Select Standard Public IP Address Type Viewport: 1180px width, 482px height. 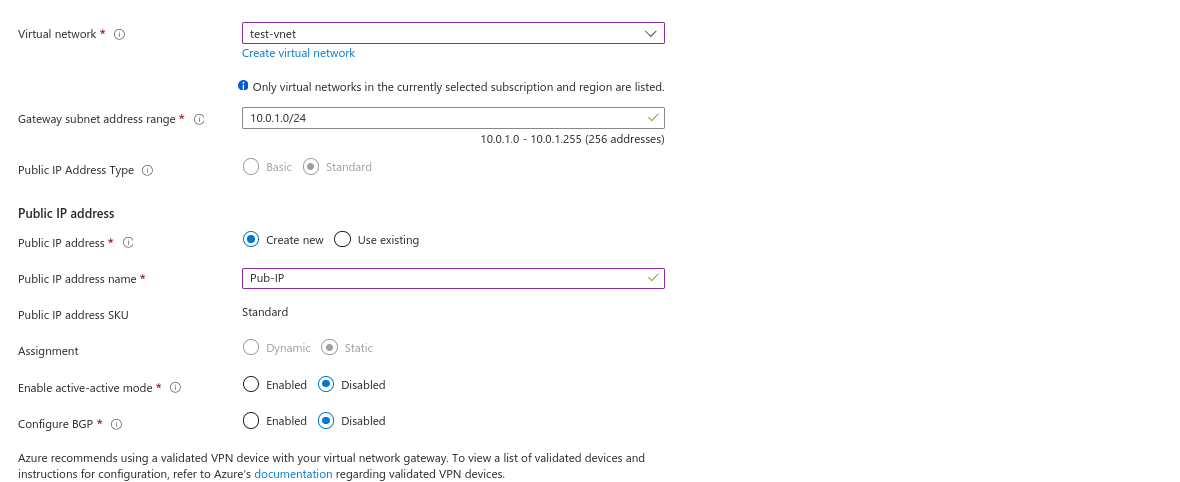pyautogui.click(x=311, y=167)
